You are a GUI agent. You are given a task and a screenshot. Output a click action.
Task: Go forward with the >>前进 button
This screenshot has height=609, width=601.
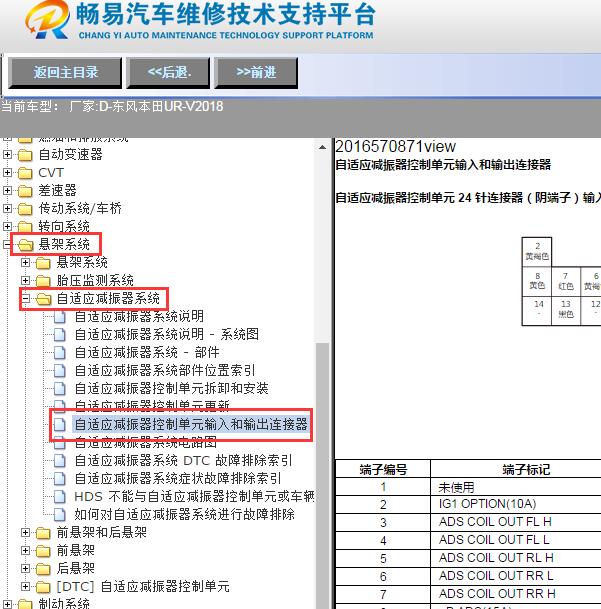tap(256, 73)
